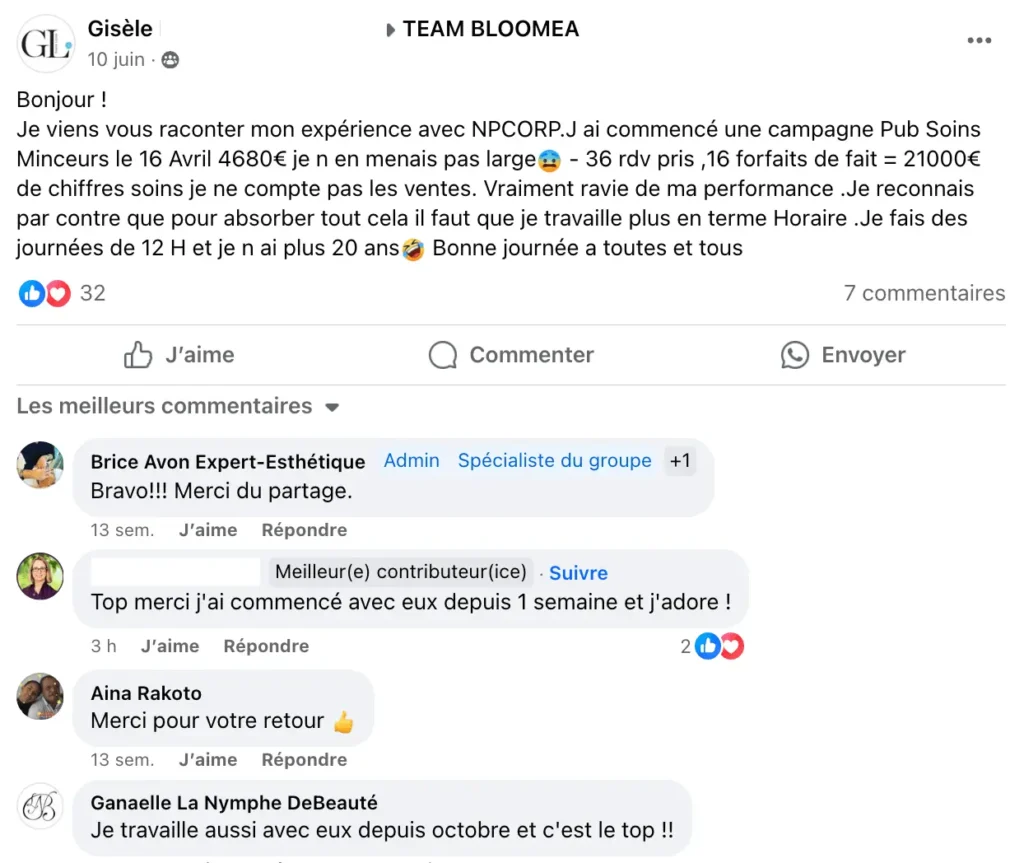The image size is (1024, 863).
Task: Open Ganaelle La Nymphe DeBeauté's profile
Action: pyautogui.click(x=234, y=803)
